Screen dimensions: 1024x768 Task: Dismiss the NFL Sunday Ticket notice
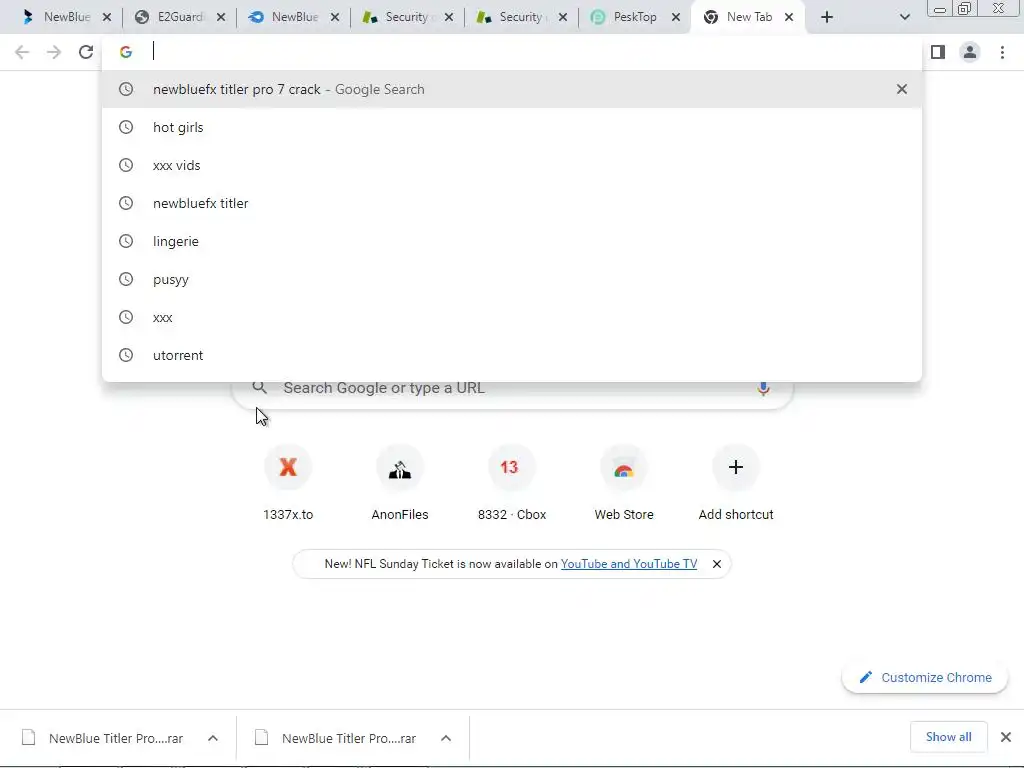(716, 564)
